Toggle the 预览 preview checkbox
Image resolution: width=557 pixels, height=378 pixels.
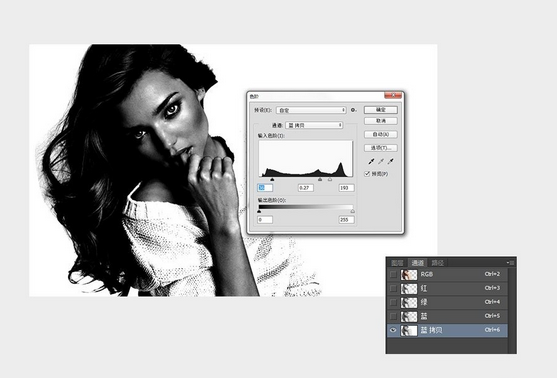click(367, 174)
